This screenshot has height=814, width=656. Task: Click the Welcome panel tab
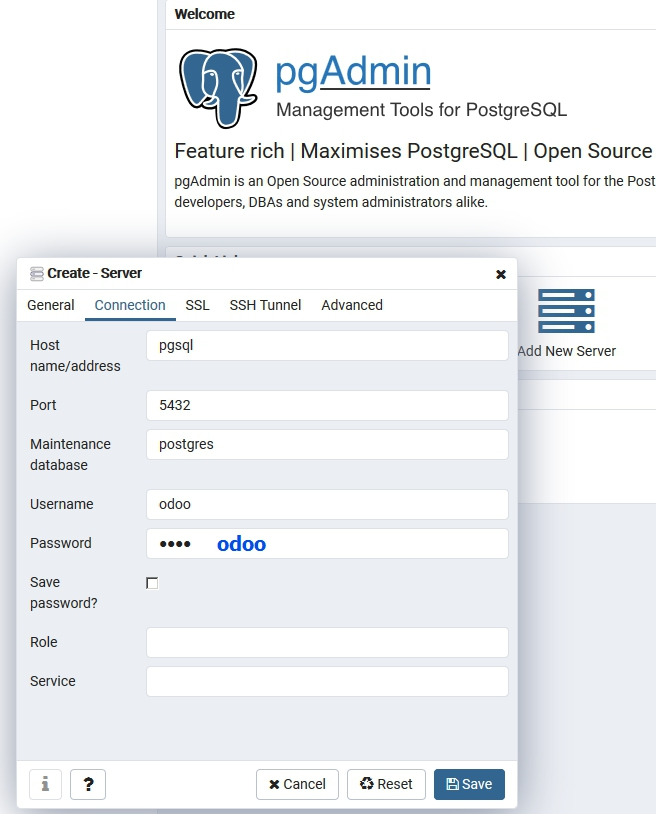204,14
